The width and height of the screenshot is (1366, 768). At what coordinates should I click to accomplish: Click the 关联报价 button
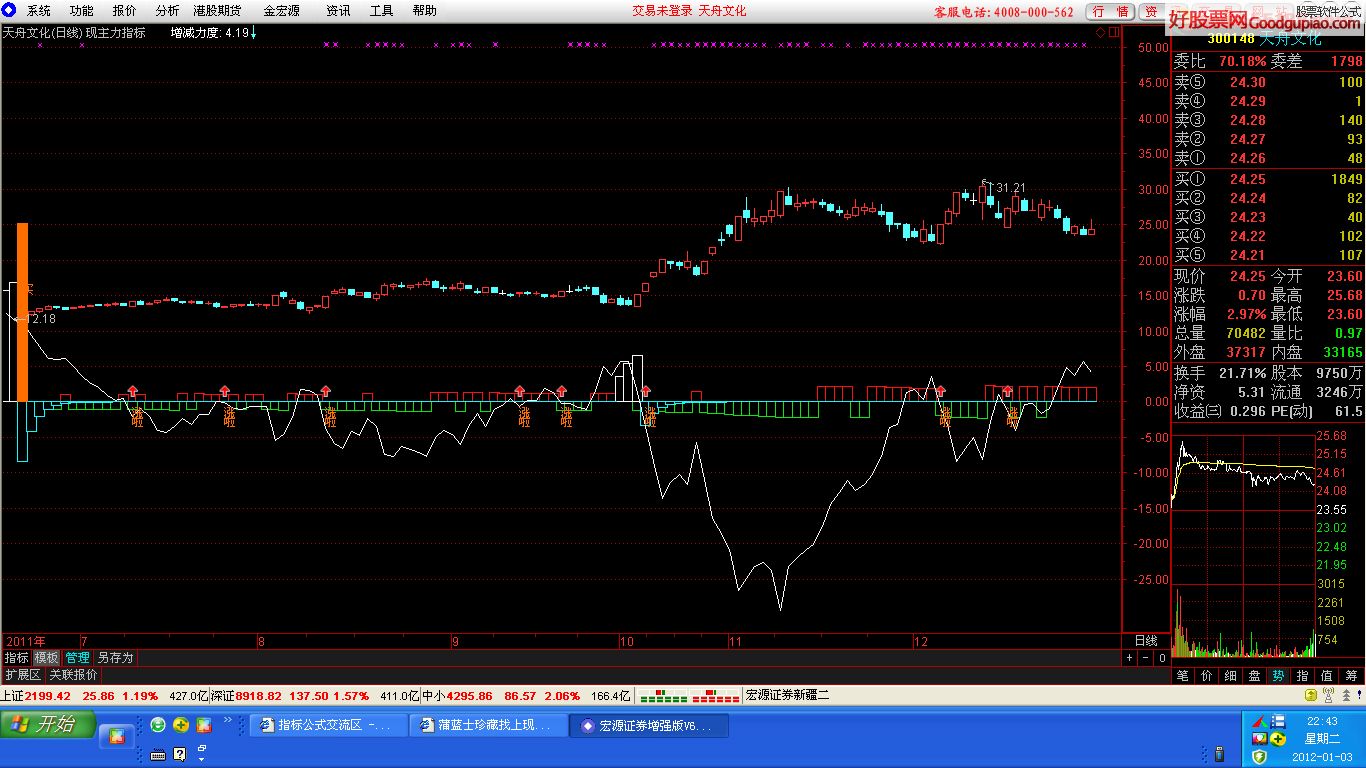point(73,675)
